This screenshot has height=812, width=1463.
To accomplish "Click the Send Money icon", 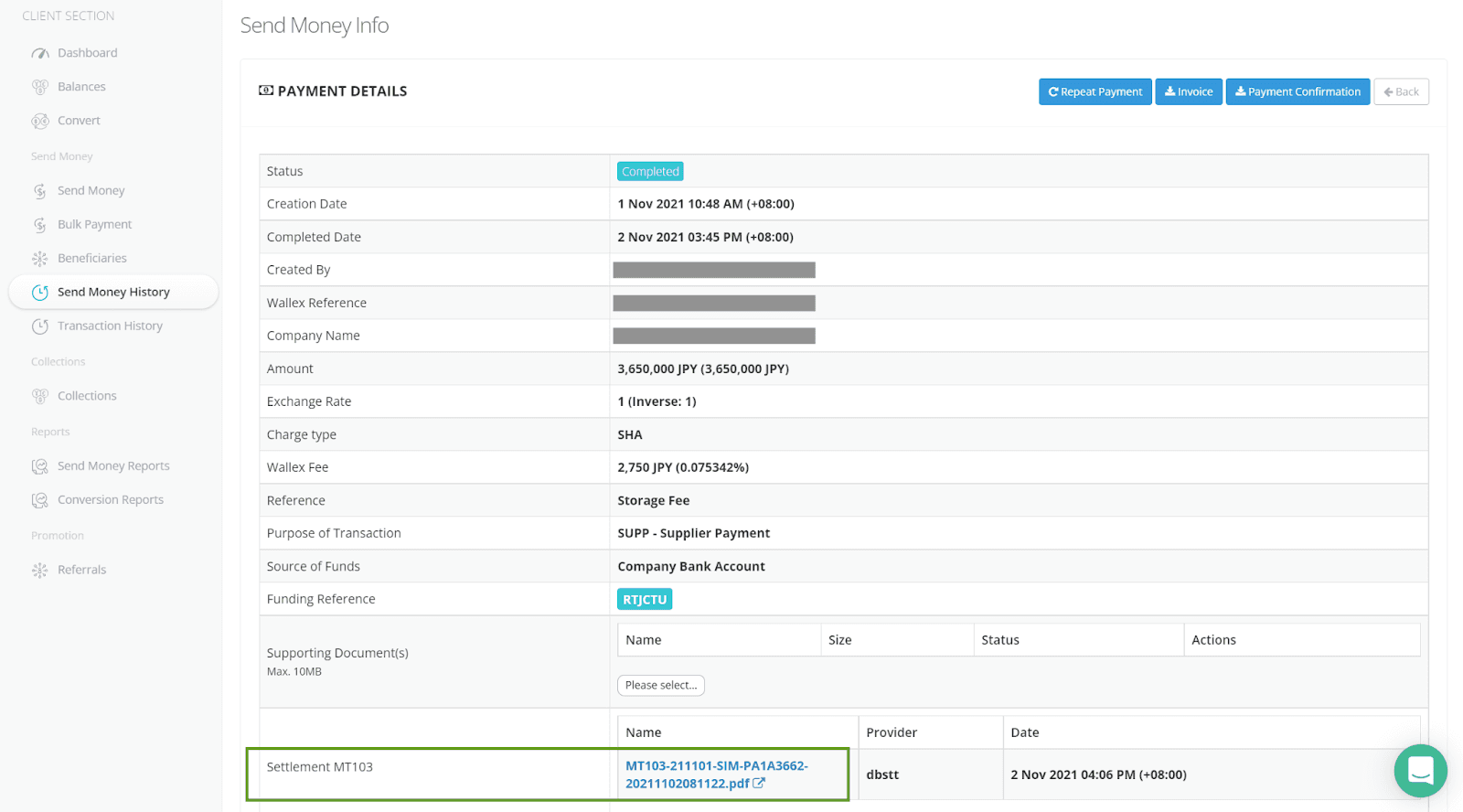I will tap(40, 191).
